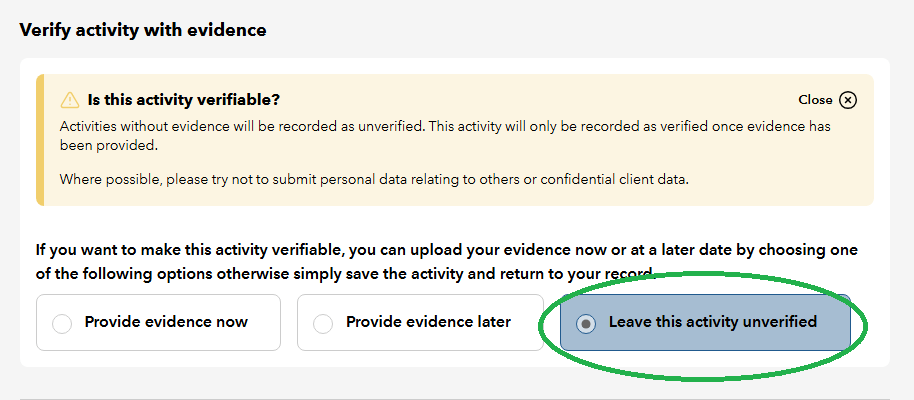Click empty space in the "Provide evidence later" card

pos(528,338)
